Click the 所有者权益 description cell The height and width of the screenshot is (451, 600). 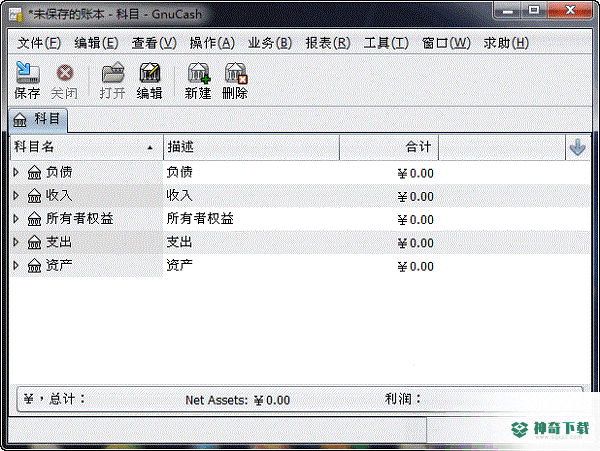[x=200, y=219]
